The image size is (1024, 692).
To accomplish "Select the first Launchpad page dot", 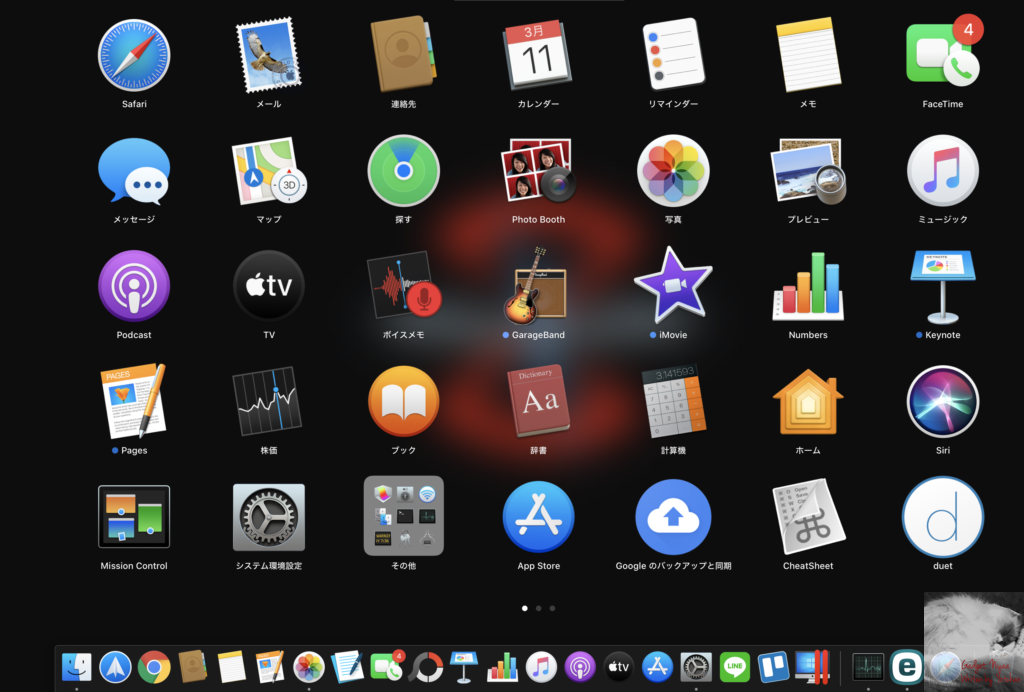I will (524, 608).
